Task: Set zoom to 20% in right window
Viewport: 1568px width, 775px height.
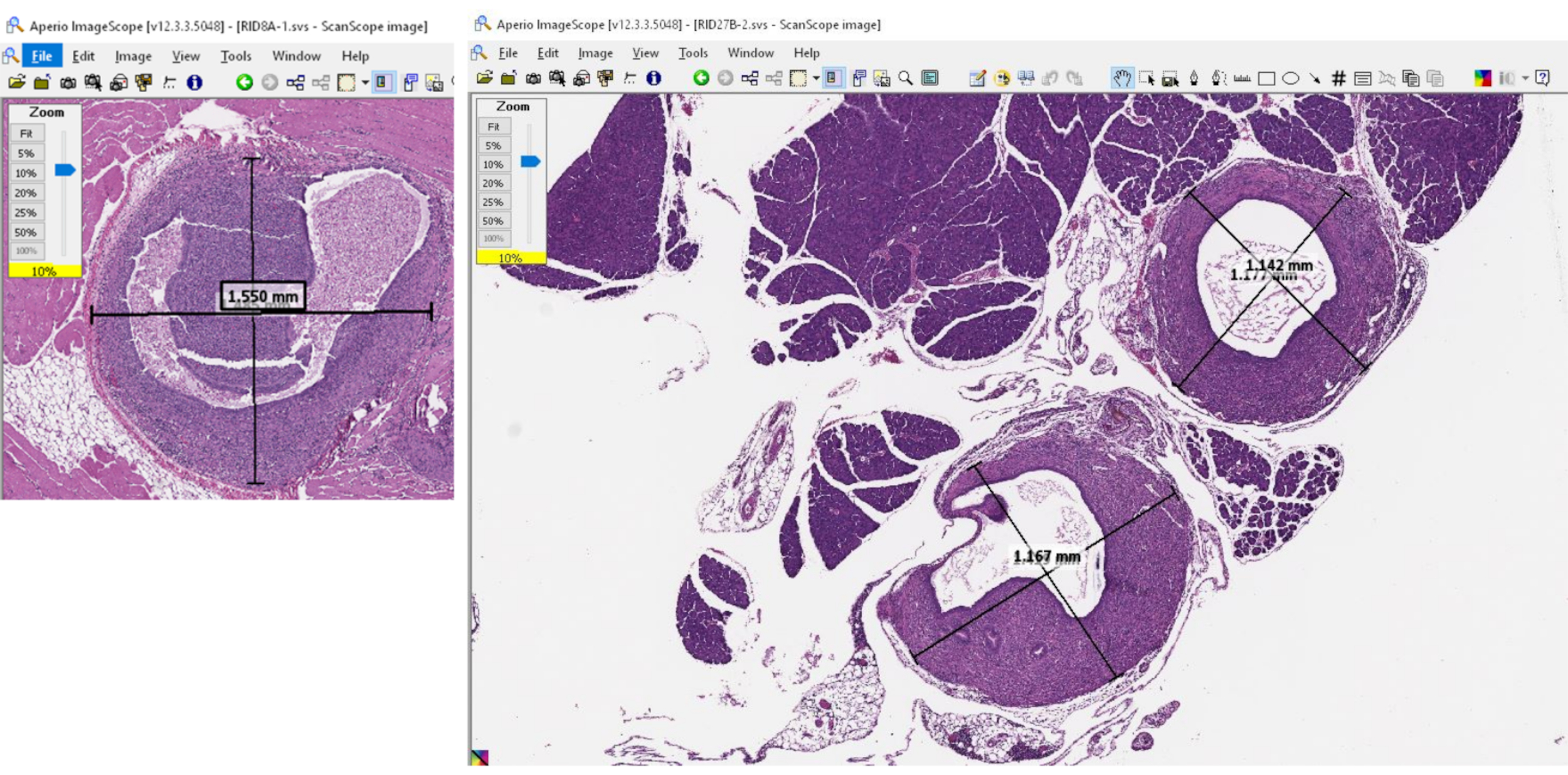Action: point(493,183)
